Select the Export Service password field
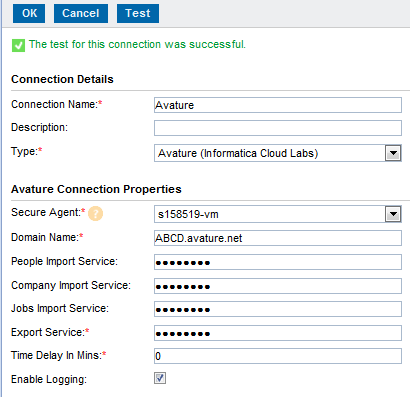The width and height of the screenshot is (410, 397). 278,333
